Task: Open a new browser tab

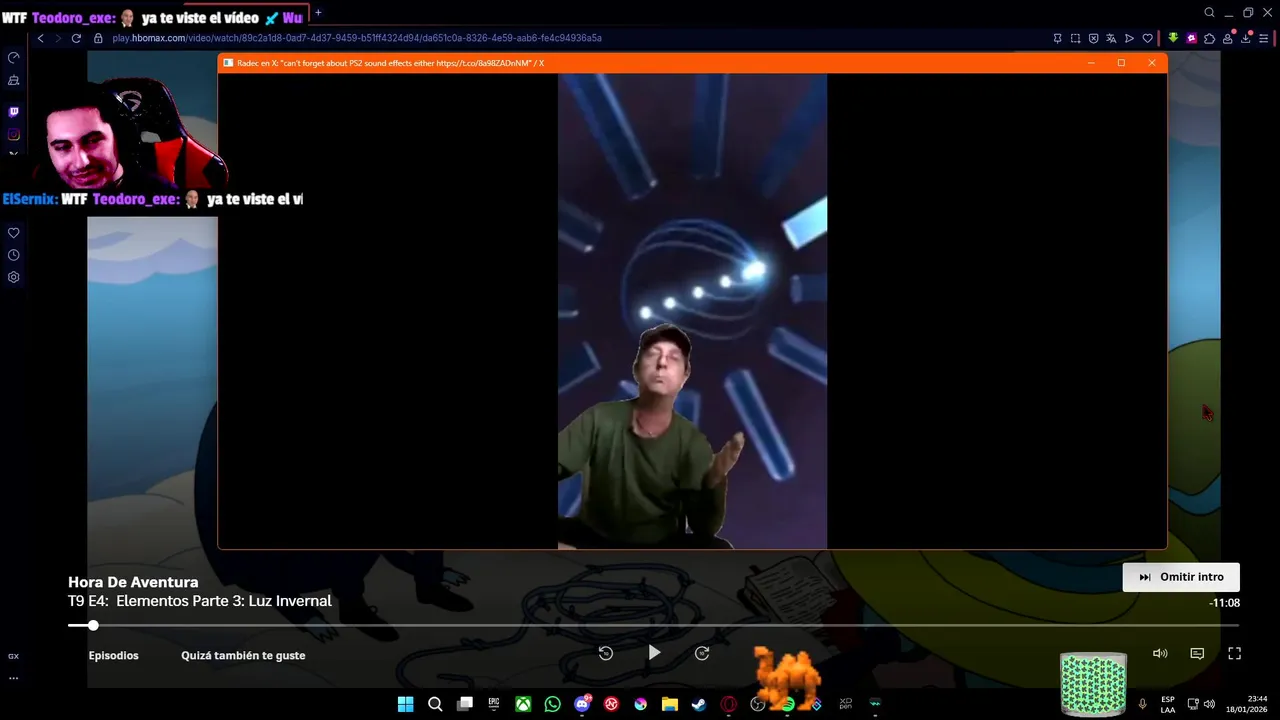Action: (318, 13)
